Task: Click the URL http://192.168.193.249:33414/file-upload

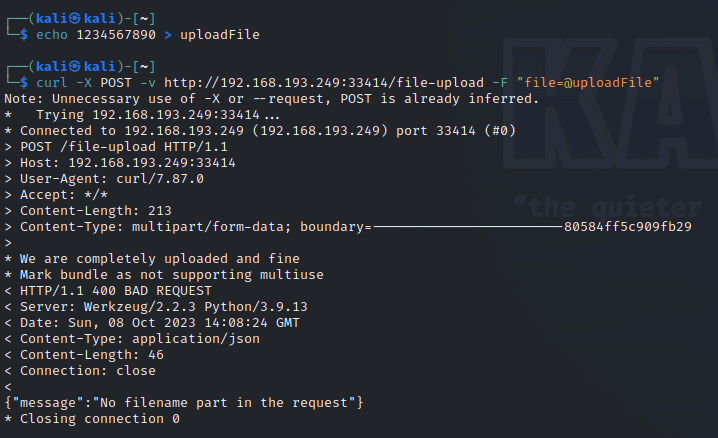Action: 324,83
